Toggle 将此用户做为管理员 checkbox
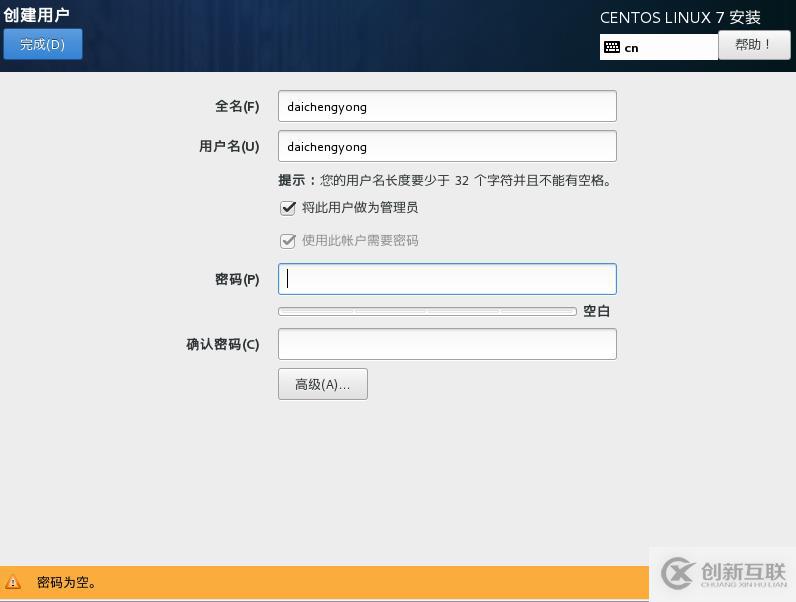 [288, 208]
